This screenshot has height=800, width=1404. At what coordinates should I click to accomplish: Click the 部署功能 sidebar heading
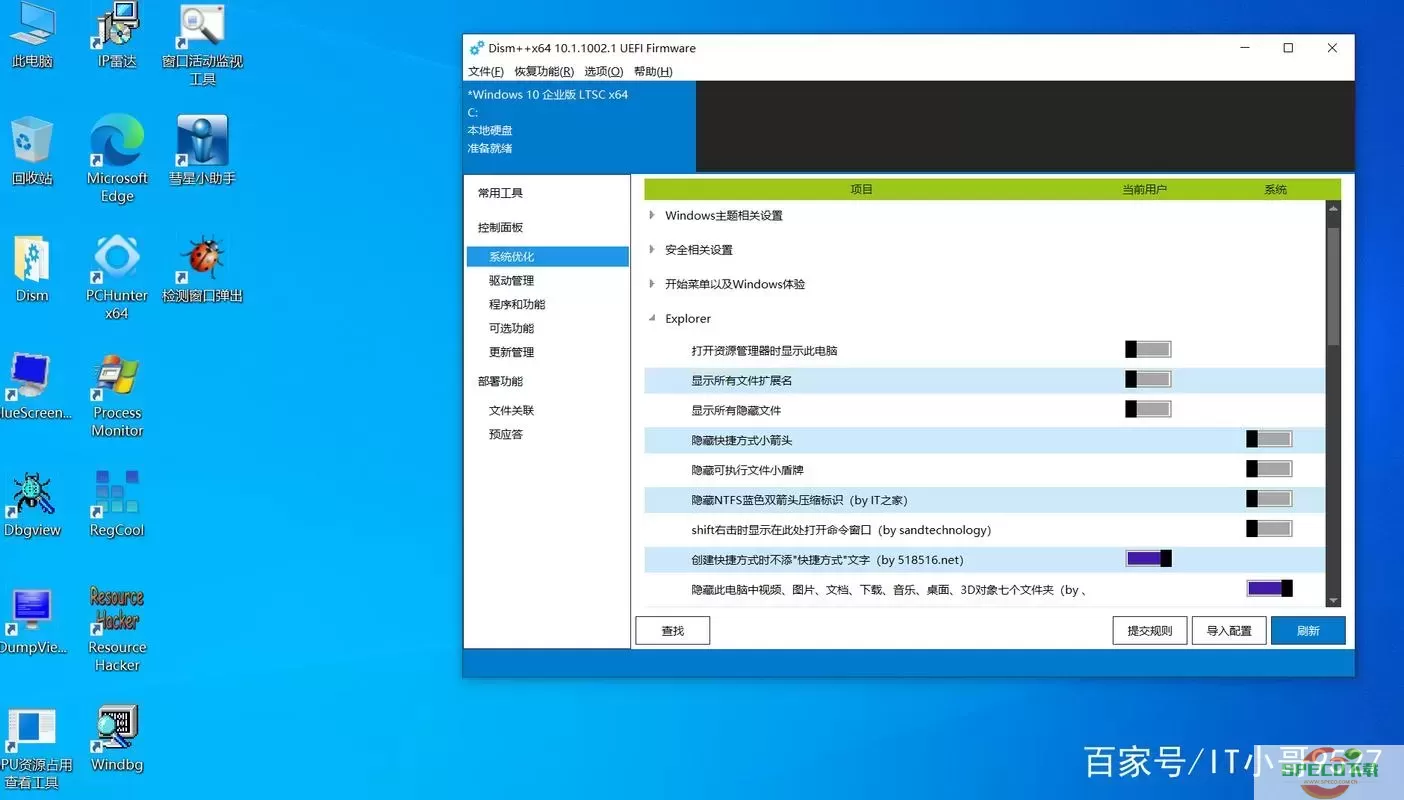[x=500, y=381]
